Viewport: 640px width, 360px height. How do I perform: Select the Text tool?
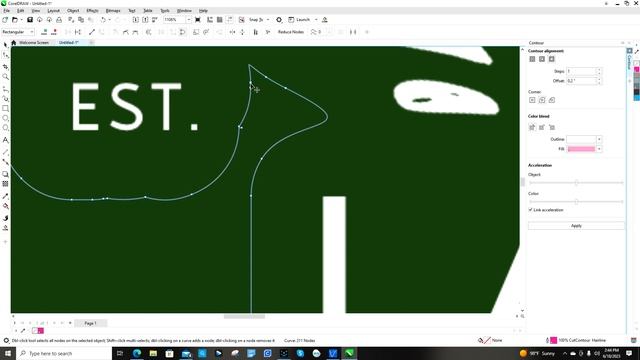[x=5, y=140]
